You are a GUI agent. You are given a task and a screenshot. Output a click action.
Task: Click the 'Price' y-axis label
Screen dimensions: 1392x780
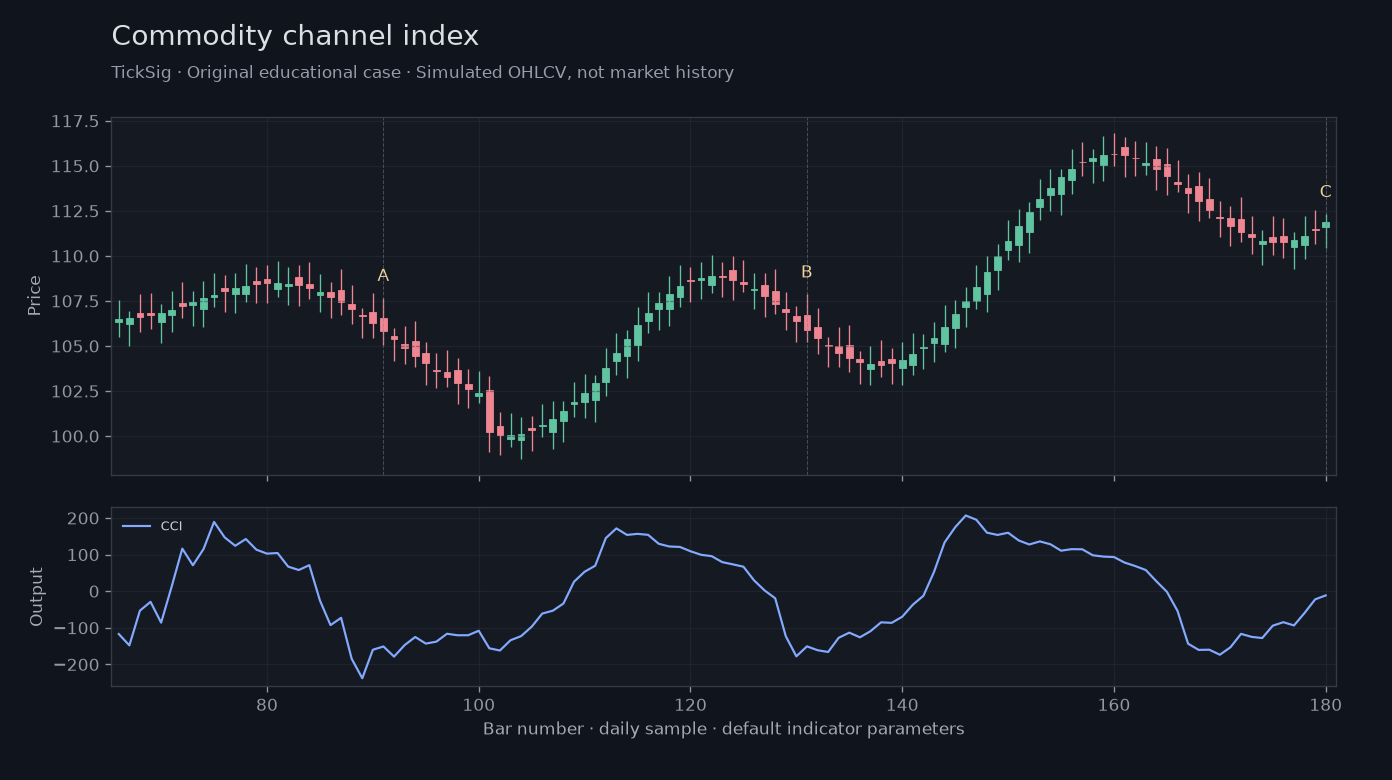35,296
